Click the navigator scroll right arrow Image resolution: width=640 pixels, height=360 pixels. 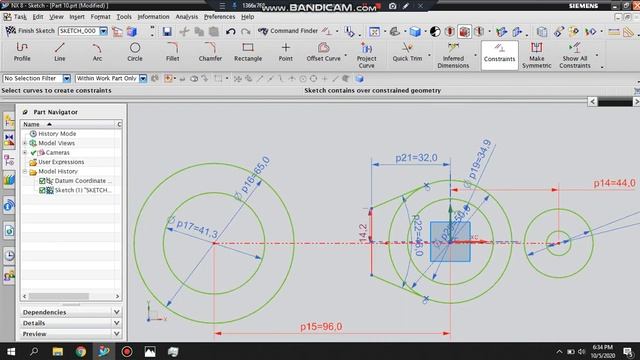(x=118, y=296)
